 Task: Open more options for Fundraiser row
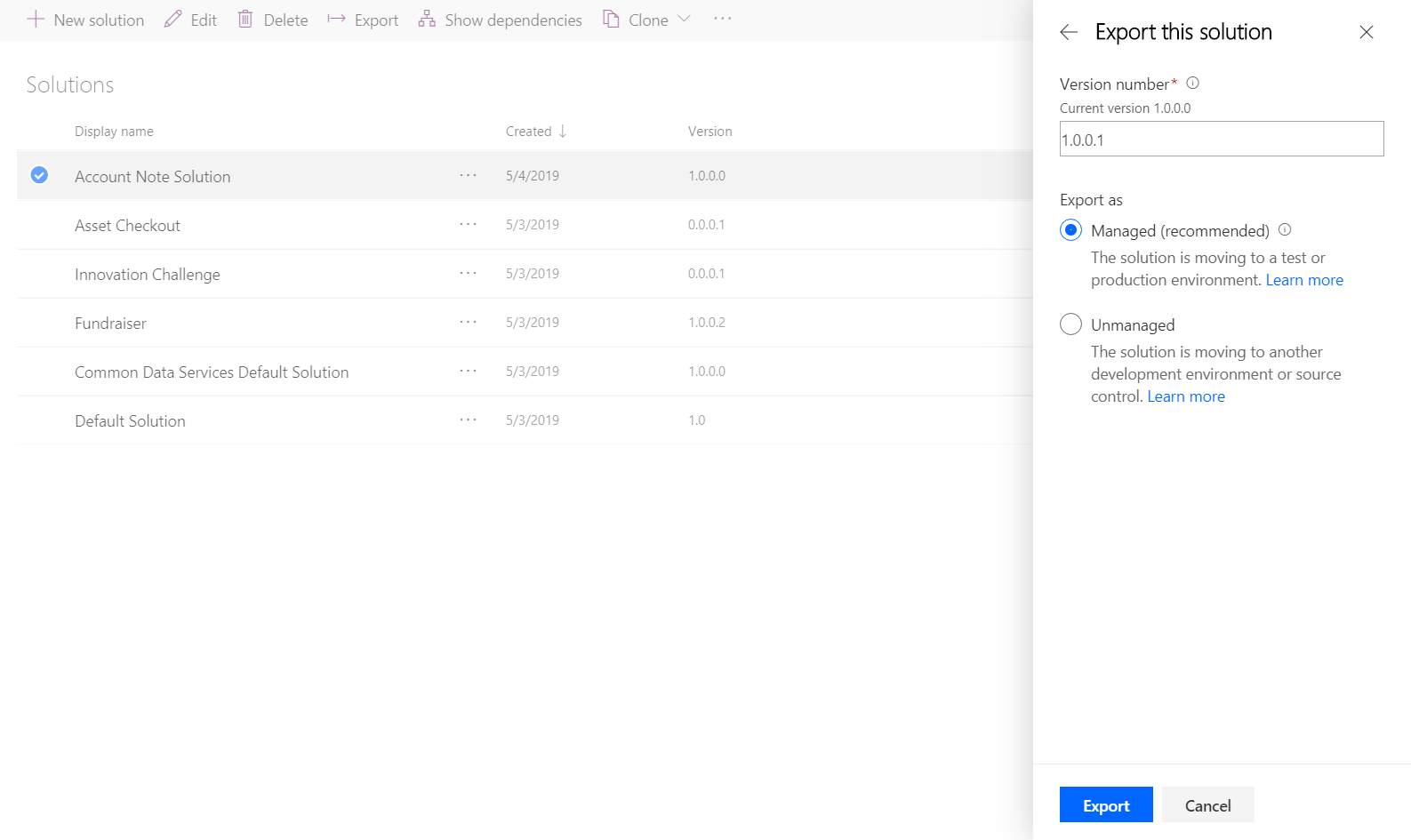pos(468,323)
